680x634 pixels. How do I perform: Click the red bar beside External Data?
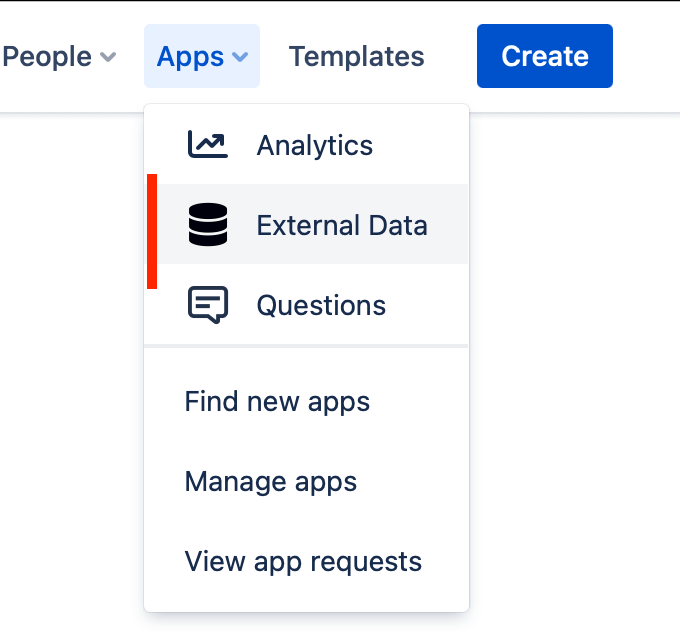pyautogui.click(x=152, y=231)
